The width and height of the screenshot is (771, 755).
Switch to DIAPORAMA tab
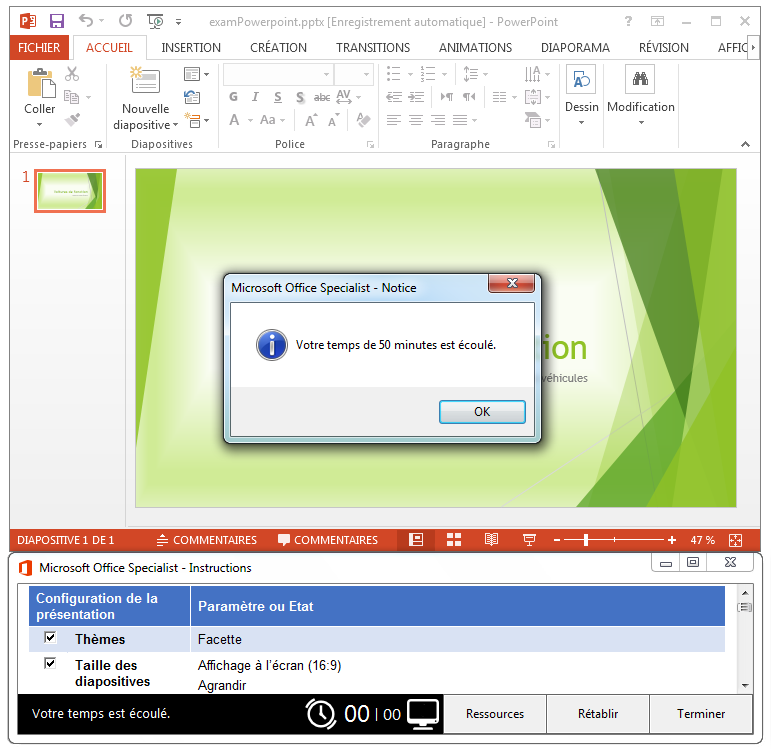click(575, 48)
